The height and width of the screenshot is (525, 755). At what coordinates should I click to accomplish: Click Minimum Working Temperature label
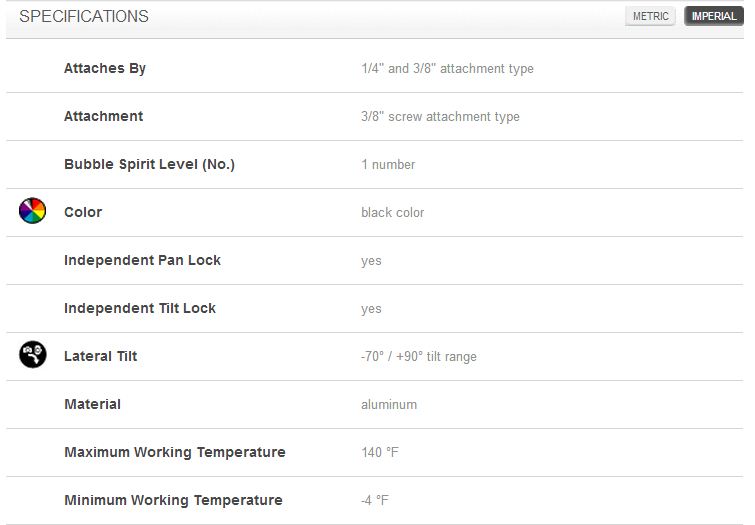[x=173, y=500]
